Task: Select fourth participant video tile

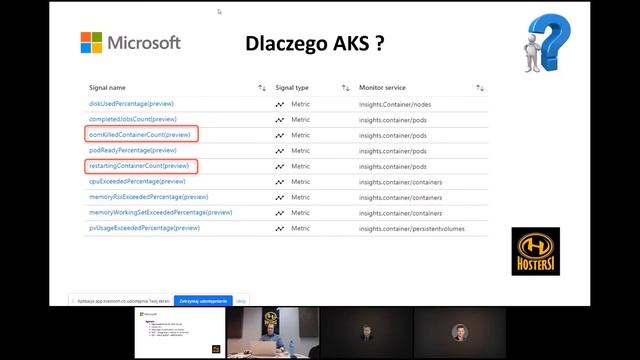Action: click(x=460, y=333)
